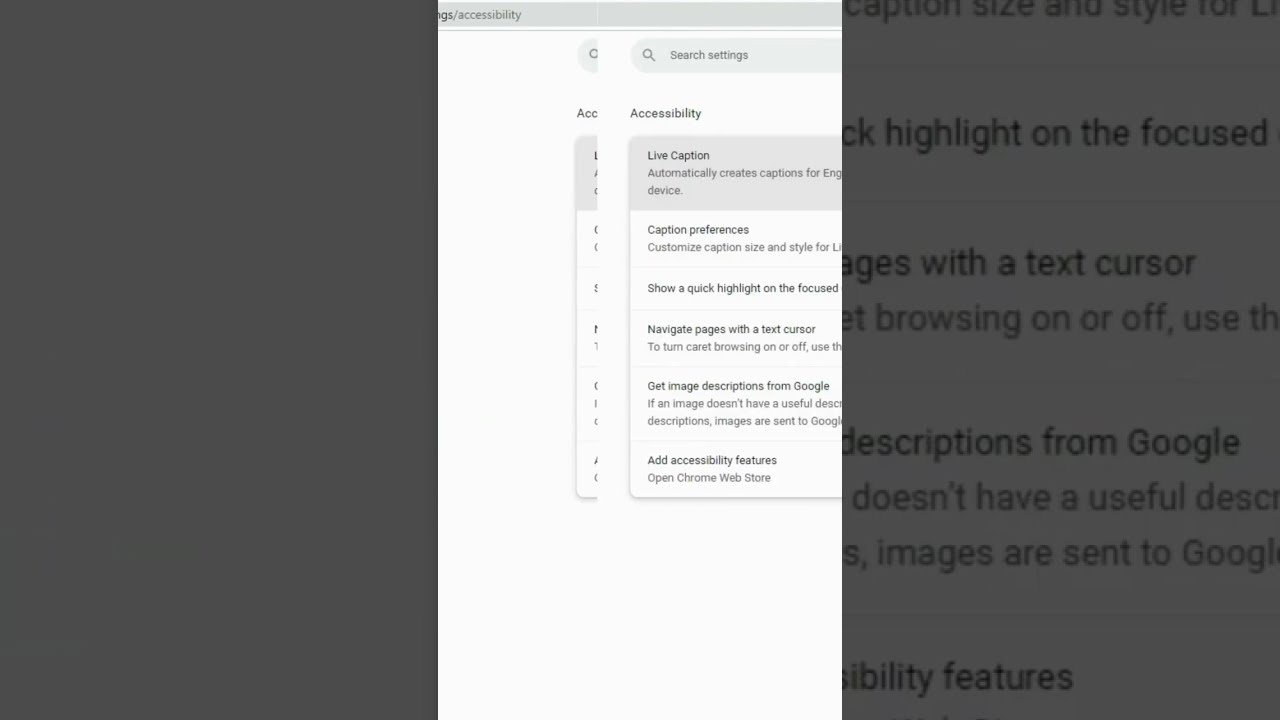1280x720 pixels.
Task: Click the cut-off 'Acc' heading on the left
Action: click(x=587, y=113)
